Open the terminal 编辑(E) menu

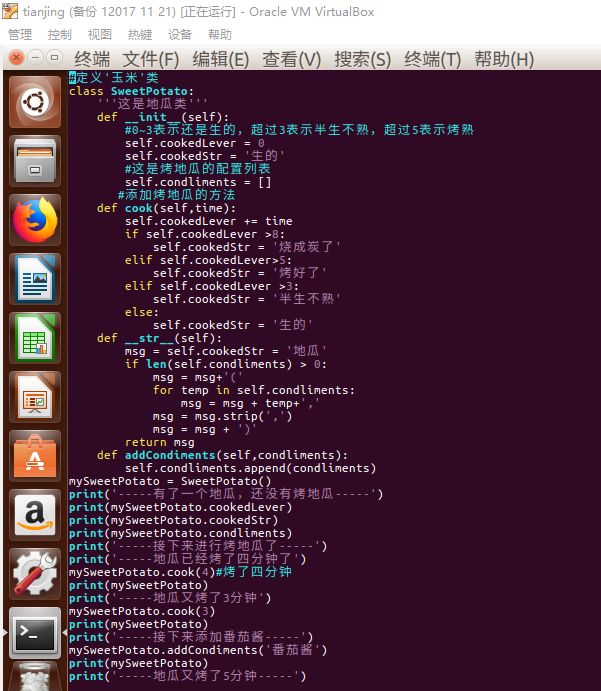[221, 59]
